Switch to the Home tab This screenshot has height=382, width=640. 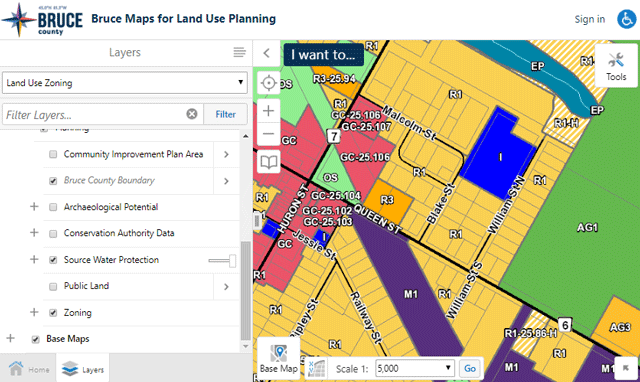point(29,369)
